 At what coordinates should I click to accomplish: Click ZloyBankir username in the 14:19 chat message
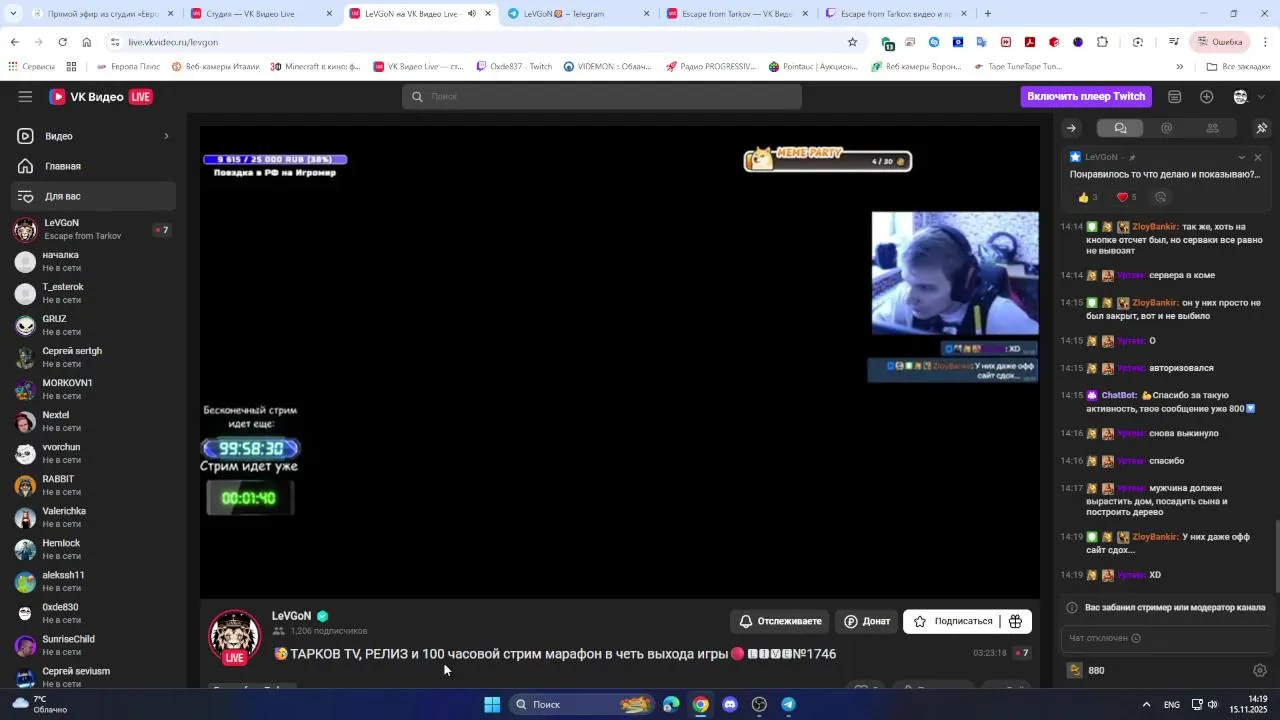pyautogui.click(x=1154, y=537)
